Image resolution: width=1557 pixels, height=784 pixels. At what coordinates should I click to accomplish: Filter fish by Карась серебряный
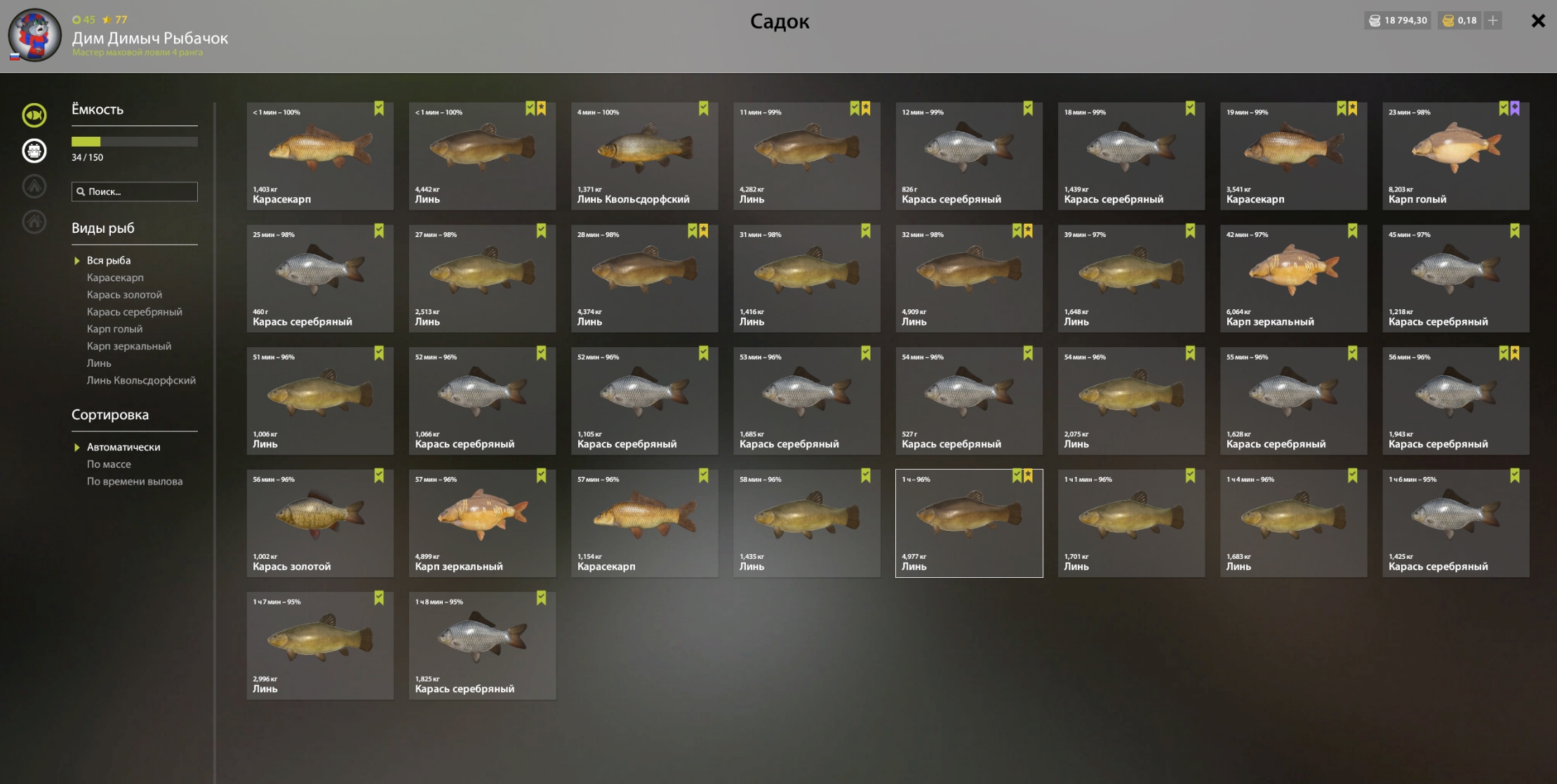135,312
